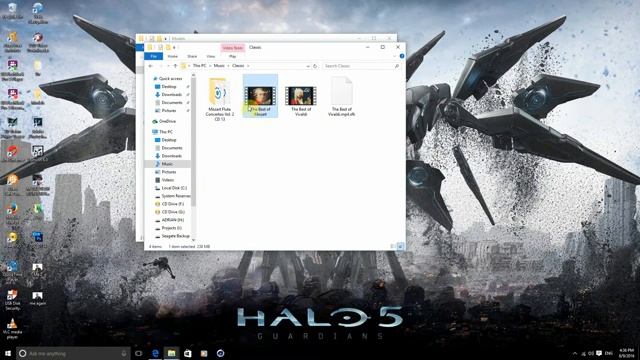Select Music in the navigation pane

[167, 164]
